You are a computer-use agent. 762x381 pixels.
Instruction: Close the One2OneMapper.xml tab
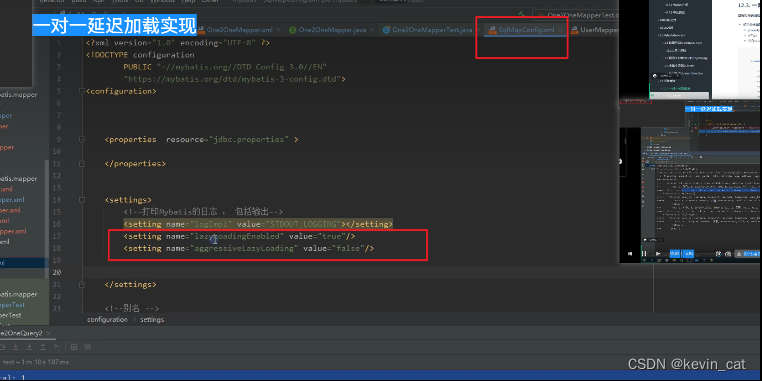pyautogui.click(x=279, y=30)
